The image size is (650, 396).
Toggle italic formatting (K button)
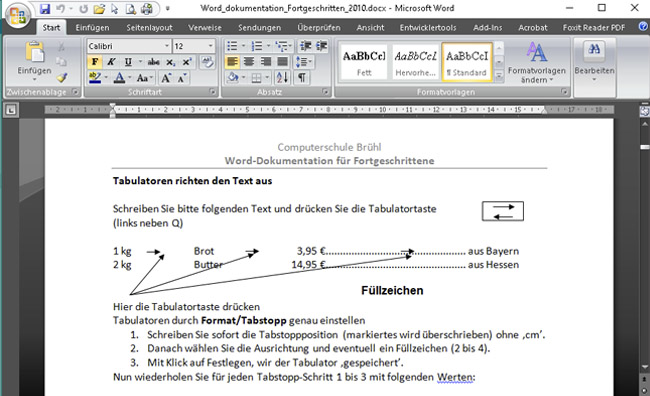(x=111, y=62)
